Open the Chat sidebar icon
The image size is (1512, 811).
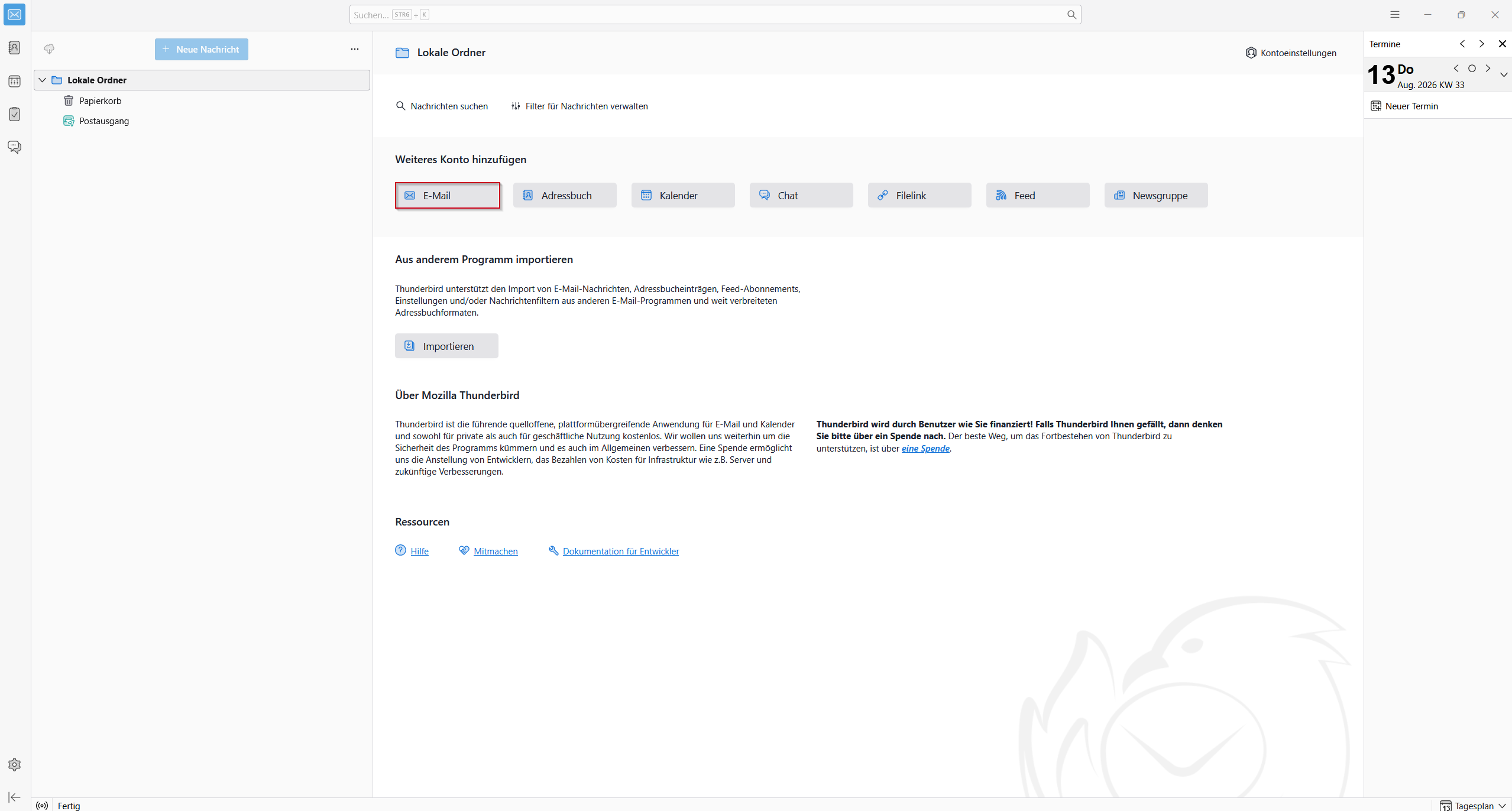pos(15,147)
